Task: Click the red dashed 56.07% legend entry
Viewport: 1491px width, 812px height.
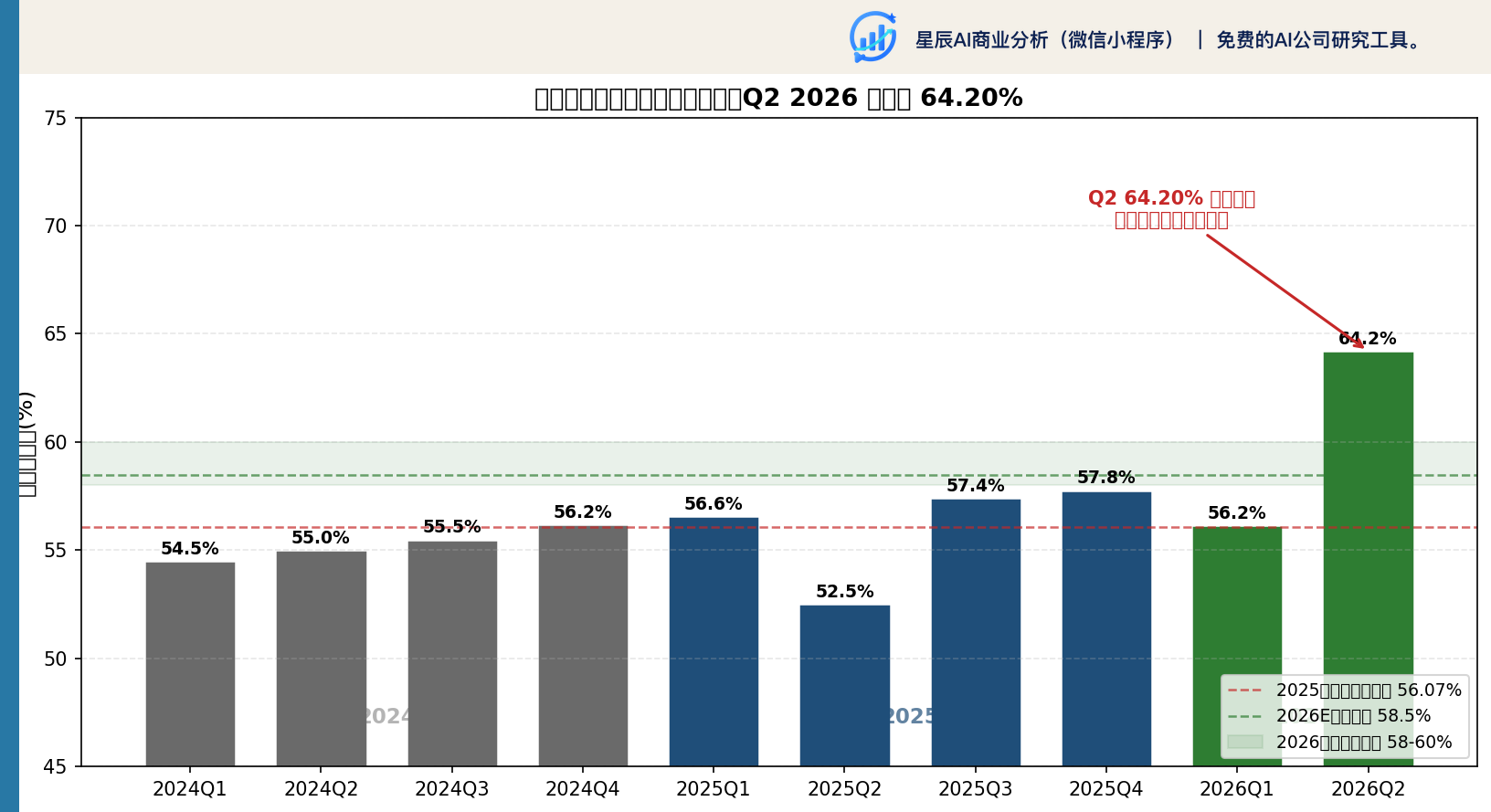Action: pos(1345,691)
